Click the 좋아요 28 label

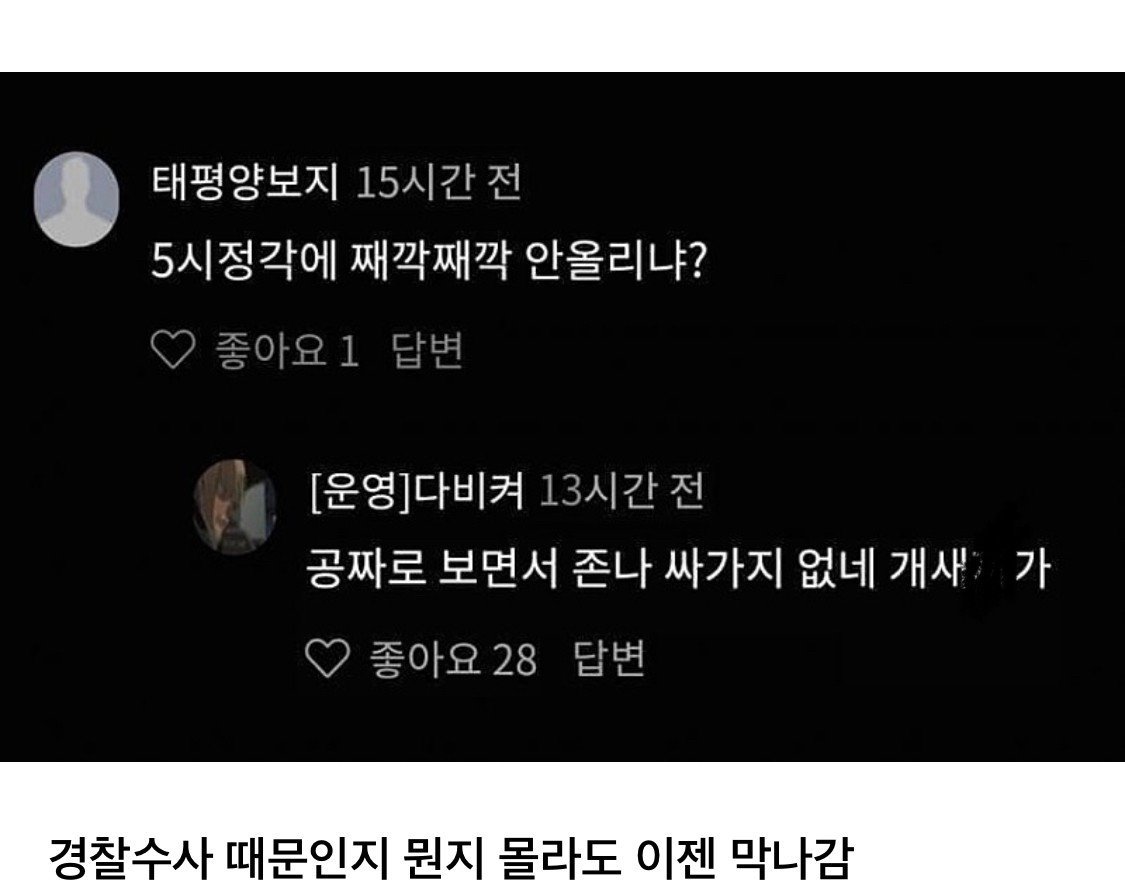point(453,658)
